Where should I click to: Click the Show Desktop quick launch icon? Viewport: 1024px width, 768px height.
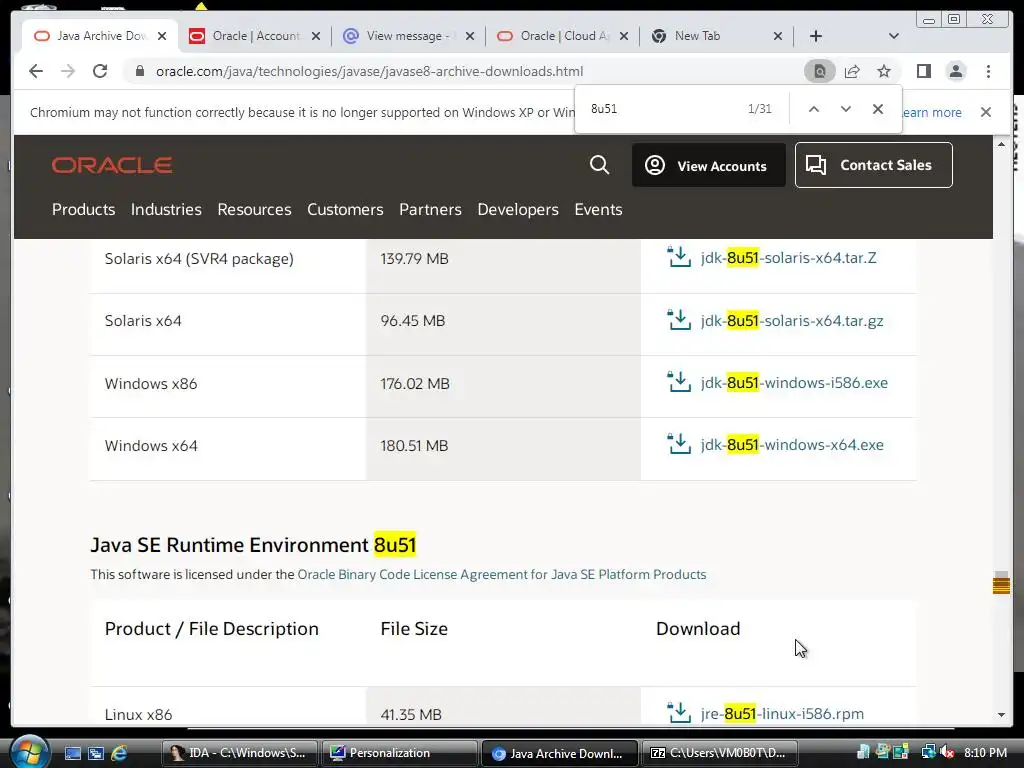pyautogui.click(x=72, y=753)
